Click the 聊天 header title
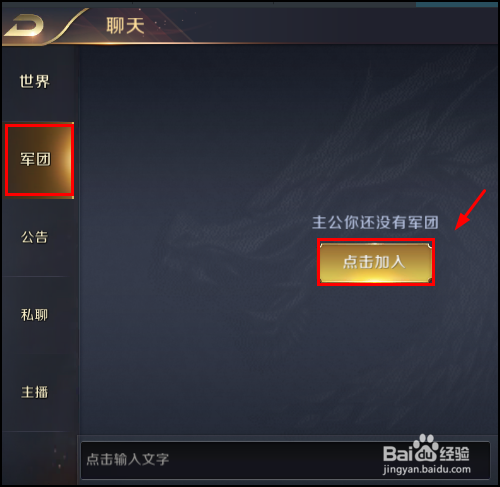 [x=125, y=26]
